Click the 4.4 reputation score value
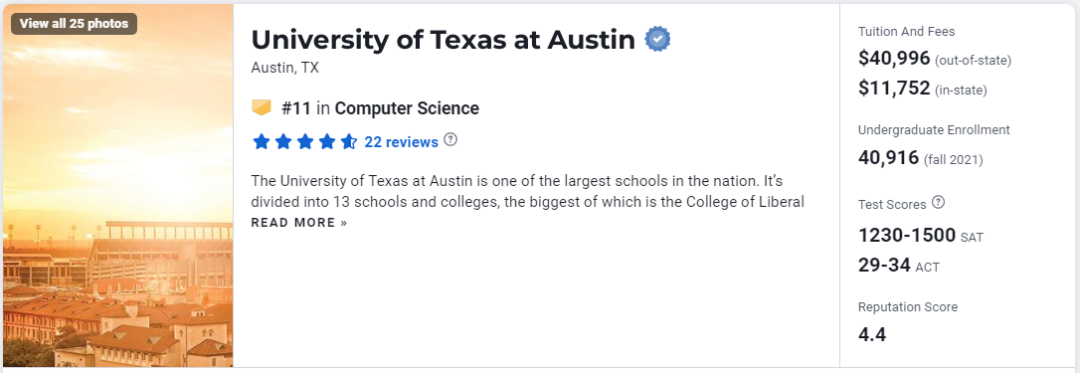The height and width of the screenshot is (373, 1080). 872,335
